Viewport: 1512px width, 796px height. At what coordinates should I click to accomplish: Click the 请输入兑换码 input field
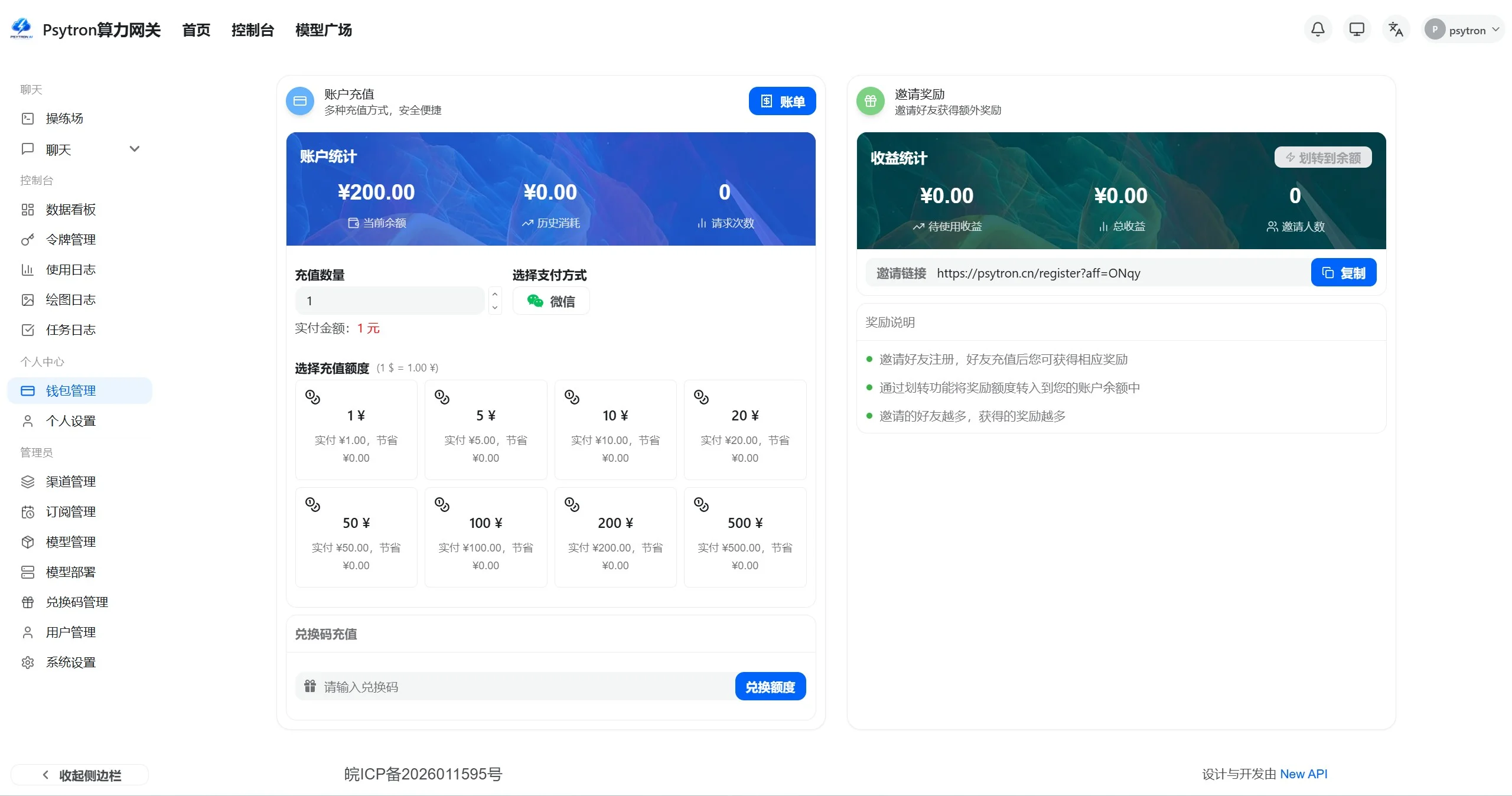point(516,686)
